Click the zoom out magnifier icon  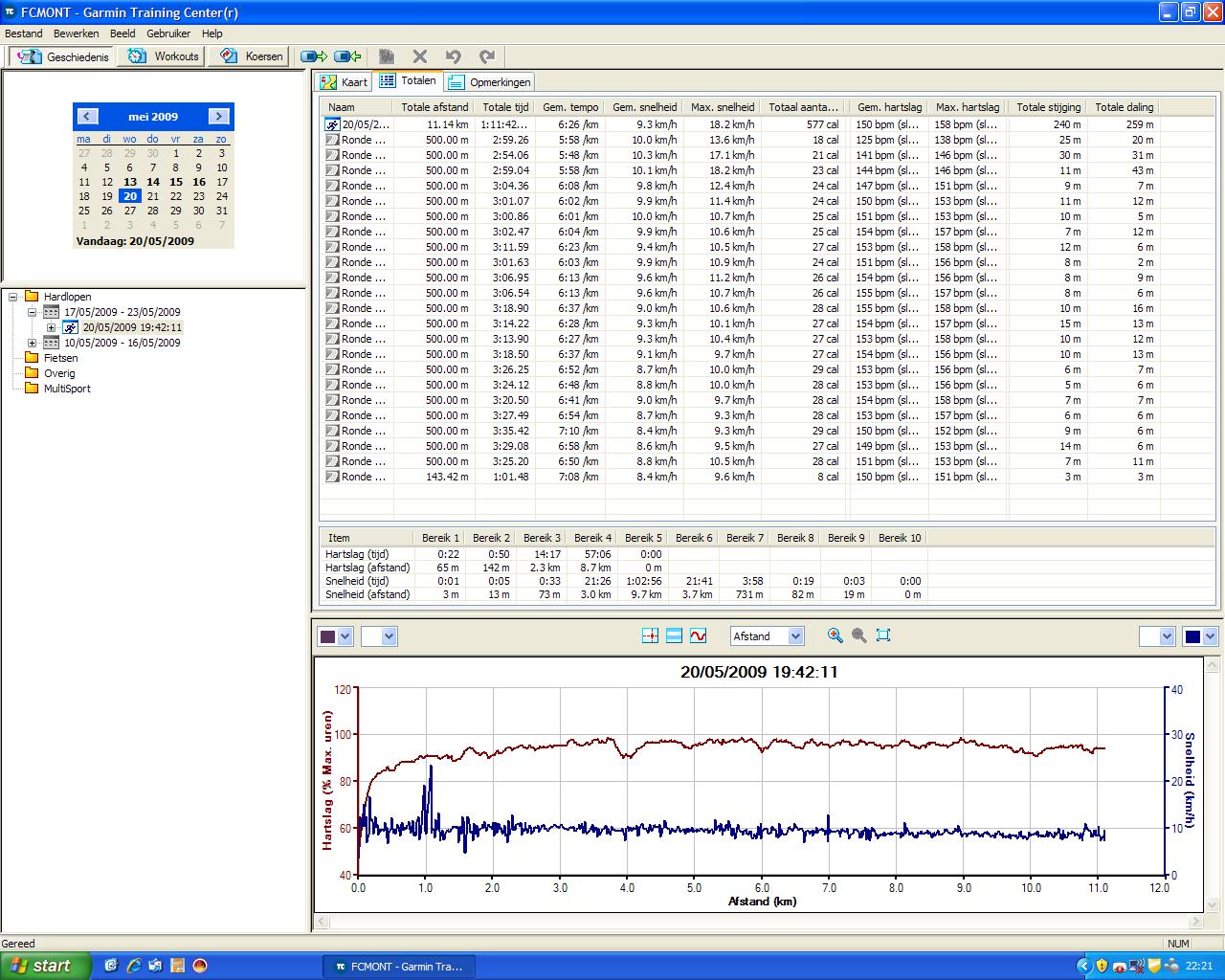[x=859, y=635]
